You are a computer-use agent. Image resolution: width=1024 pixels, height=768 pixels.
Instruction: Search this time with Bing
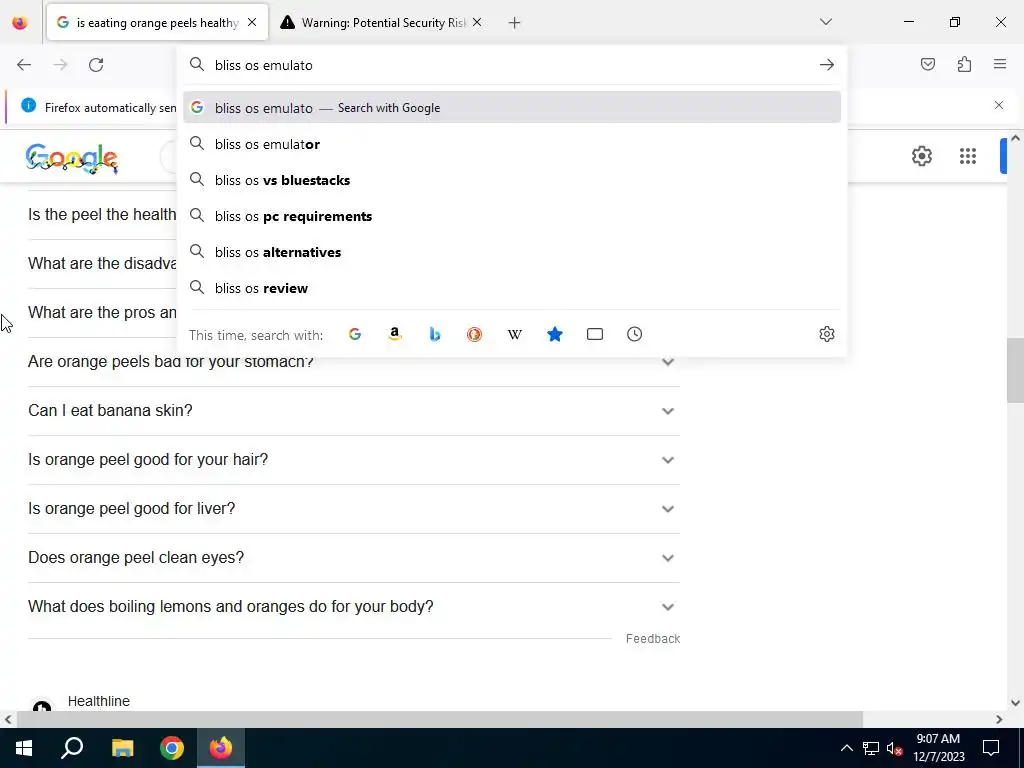(435, 334)
